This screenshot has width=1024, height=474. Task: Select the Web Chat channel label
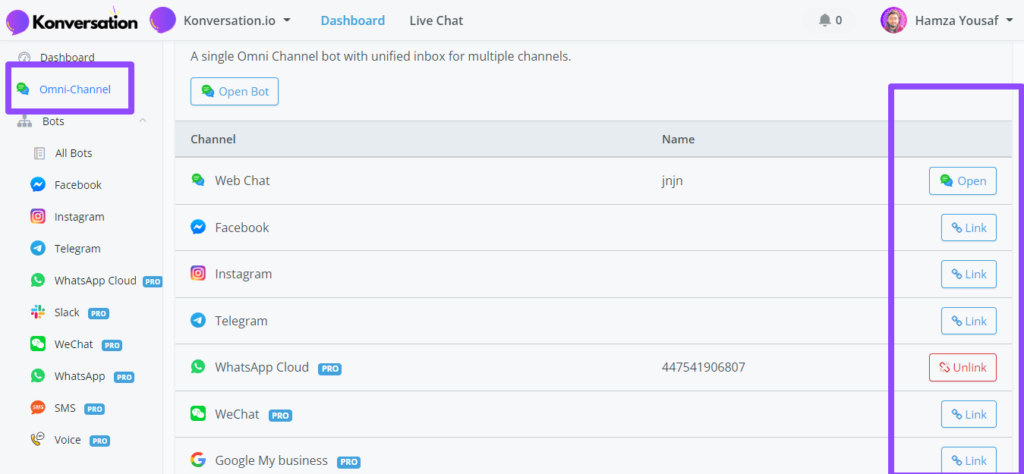[x=242, y=181]
